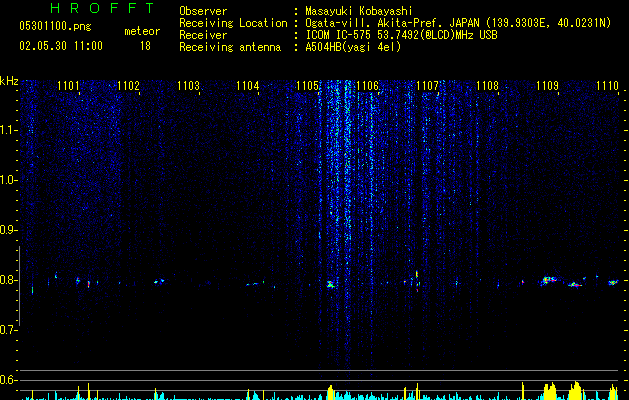
Task: Click the 1.1 kHz axis label
Action: (x=9, y=130)
